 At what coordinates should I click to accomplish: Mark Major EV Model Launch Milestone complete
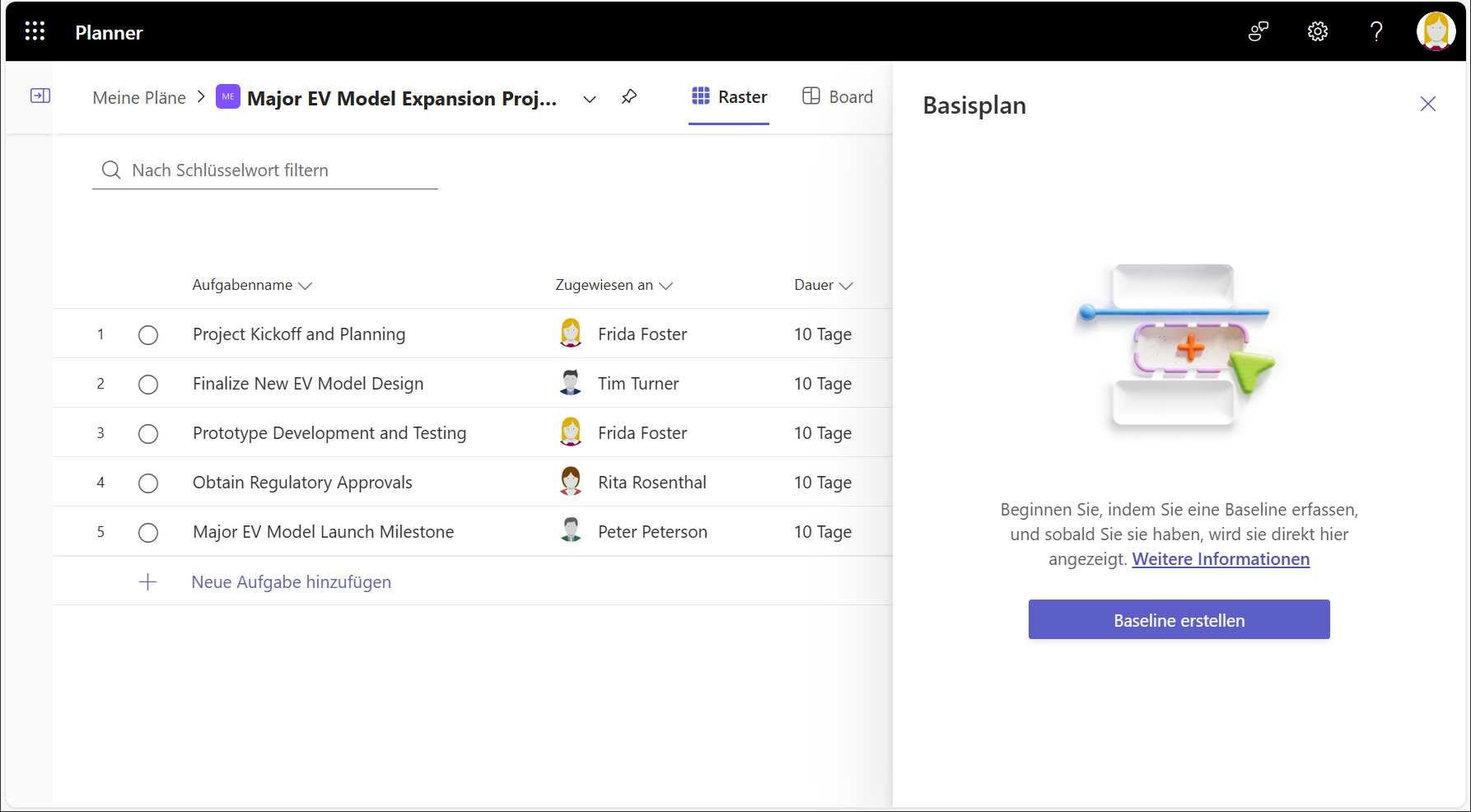point(148,533)
